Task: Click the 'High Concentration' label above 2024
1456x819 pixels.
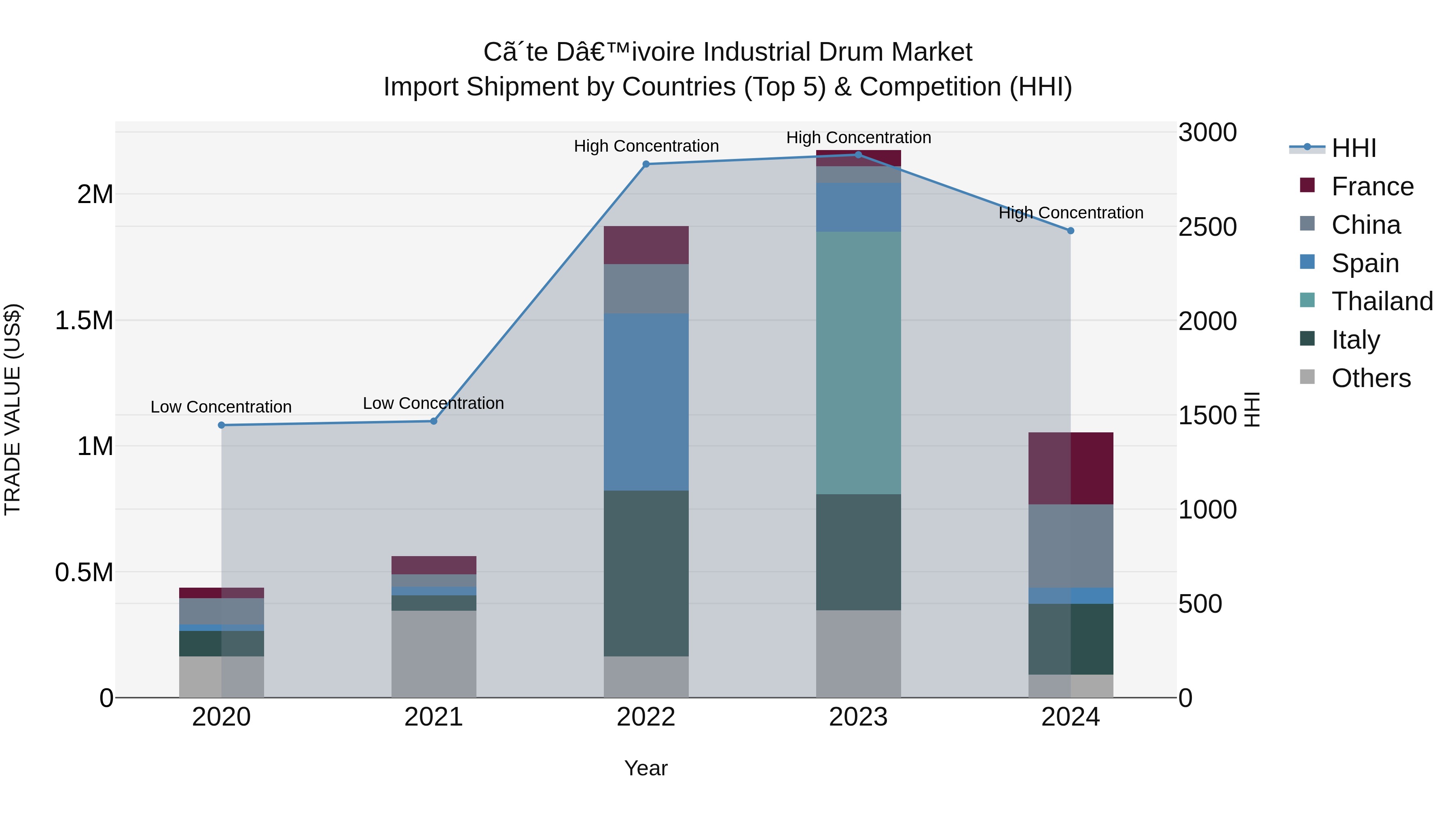Action: tap(1071, 212)
